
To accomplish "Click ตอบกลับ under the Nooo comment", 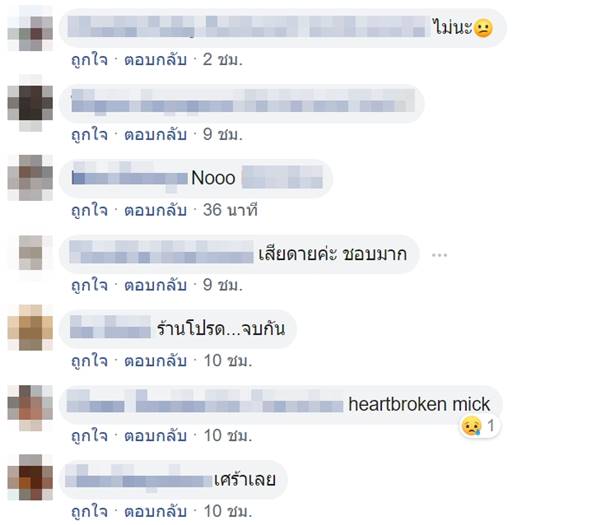I will click(155, 210).
